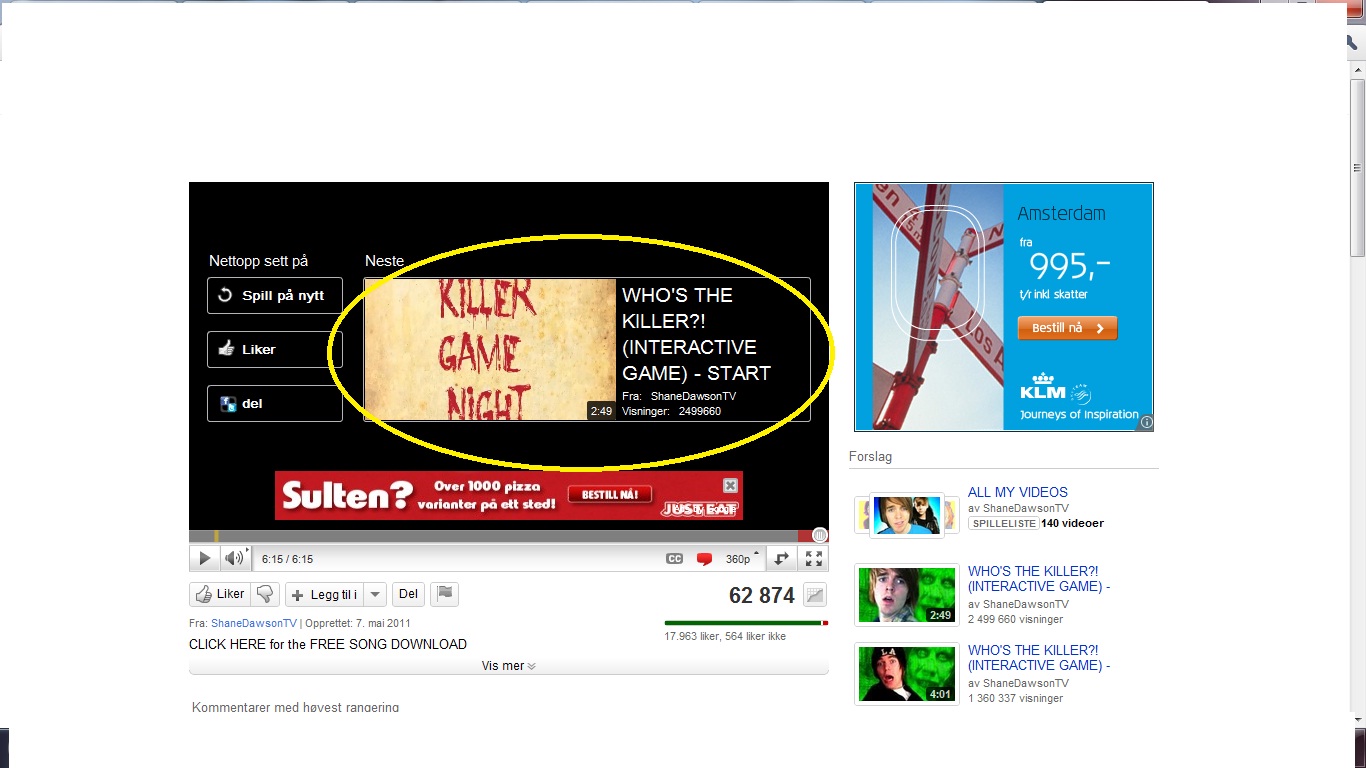This screenshot has width=1366, height=768.
Task: Enter fullscreen with the player fullscreen icon
Action: point(814,559)
